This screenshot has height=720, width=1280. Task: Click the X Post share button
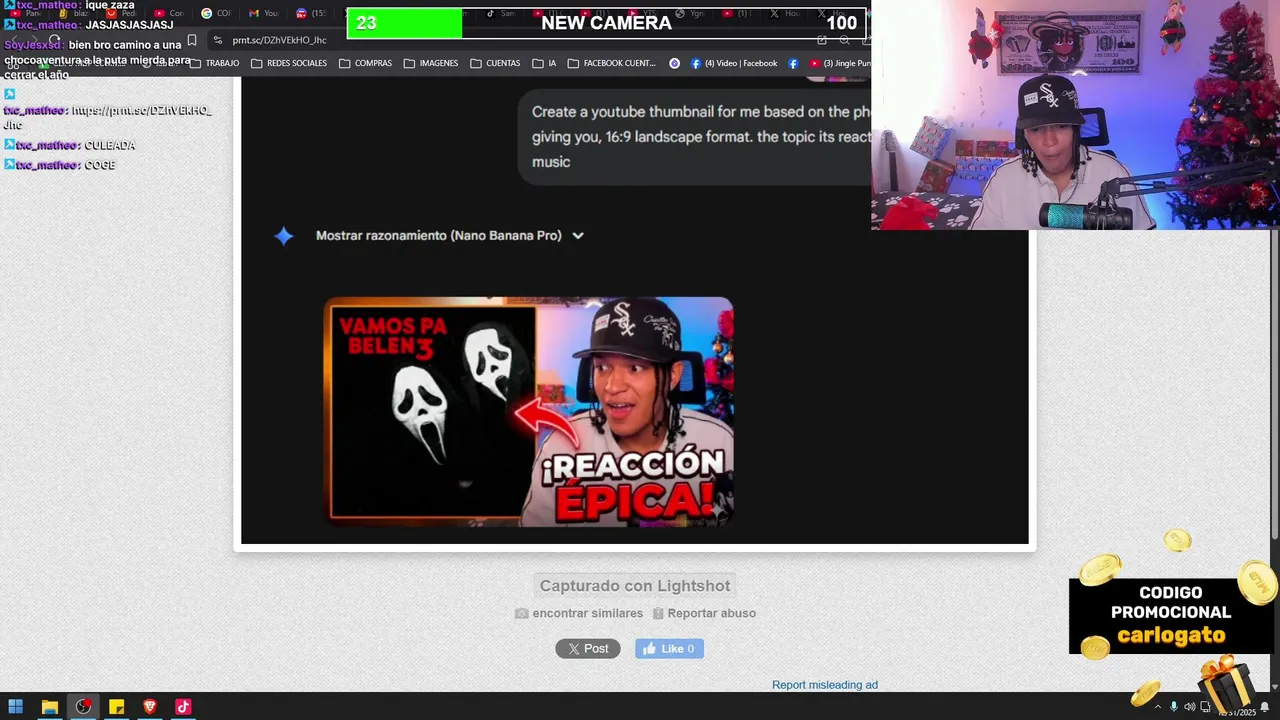point(588,649)
